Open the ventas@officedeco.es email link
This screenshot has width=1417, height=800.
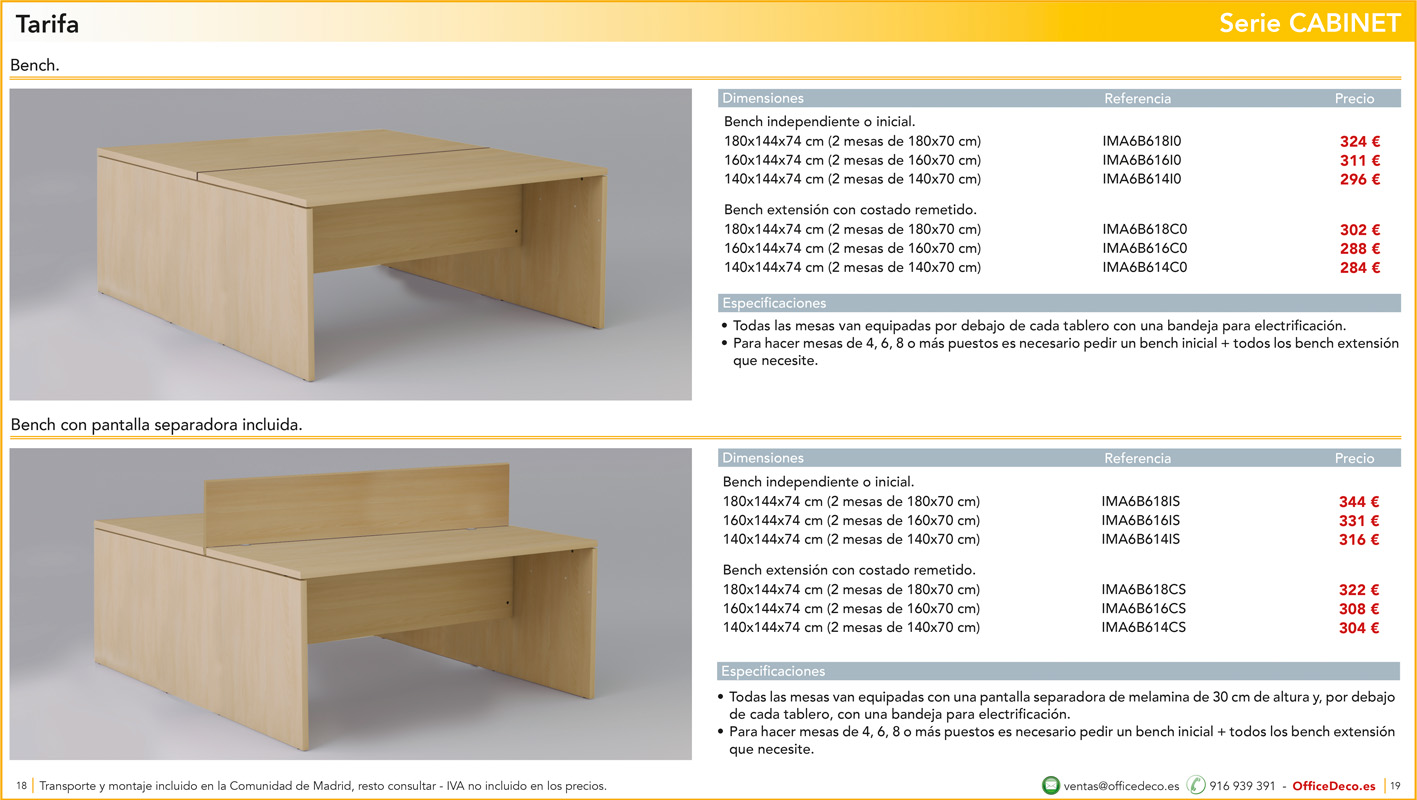click(x=1121, y=786)
